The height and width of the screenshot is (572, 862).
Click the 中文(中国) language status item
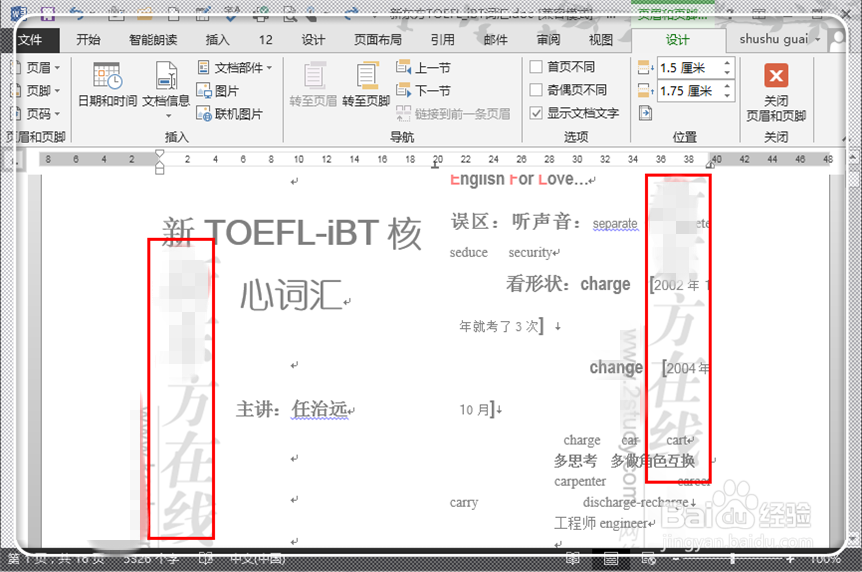257,559
